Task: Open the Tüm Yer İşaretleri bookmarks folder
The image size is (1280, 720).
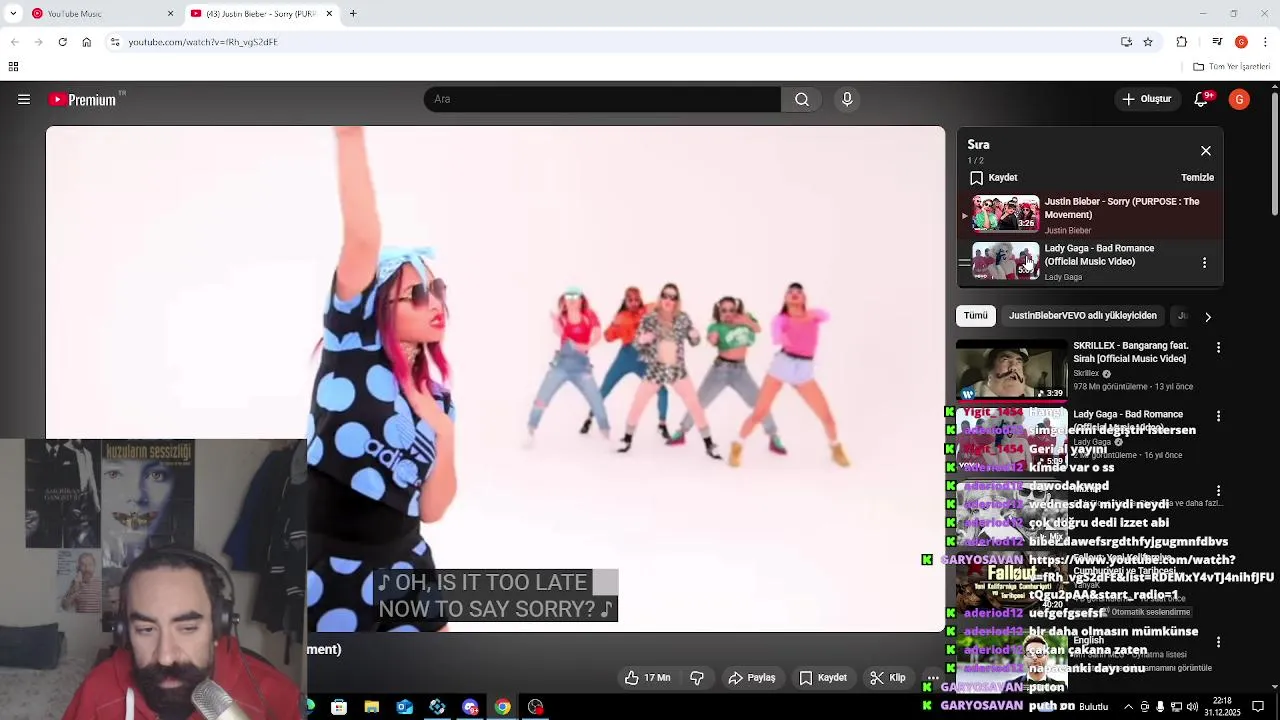Action: click(1232, 67)
